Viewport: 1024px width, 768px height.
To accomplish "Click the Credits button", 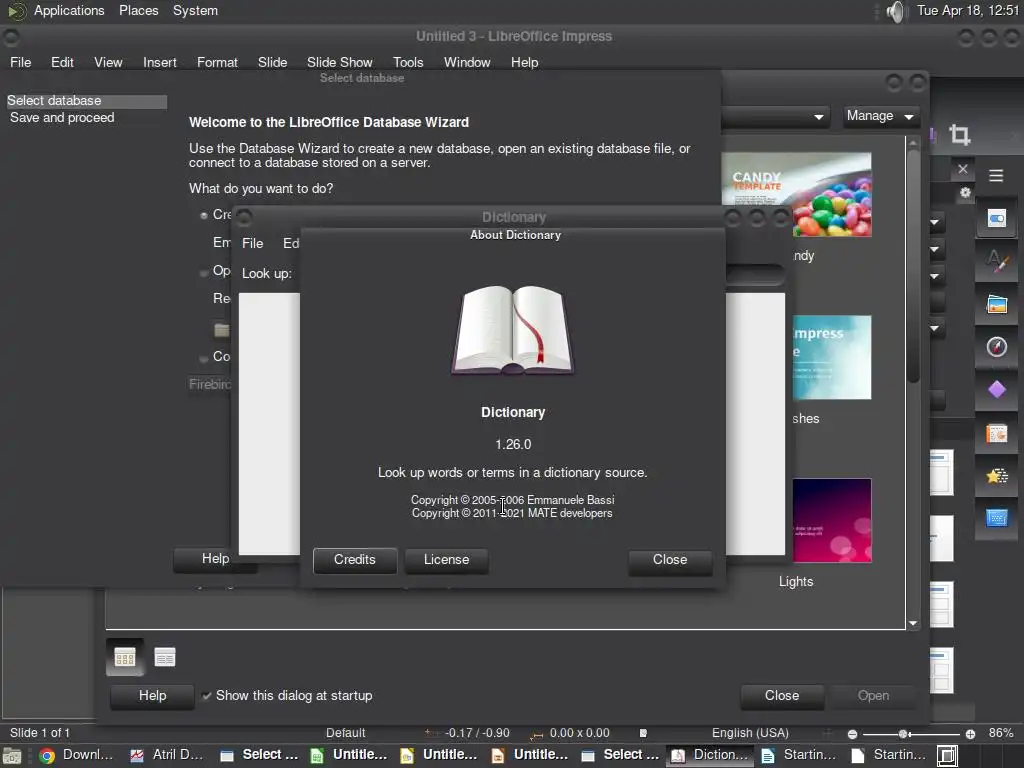I will 355,560.
